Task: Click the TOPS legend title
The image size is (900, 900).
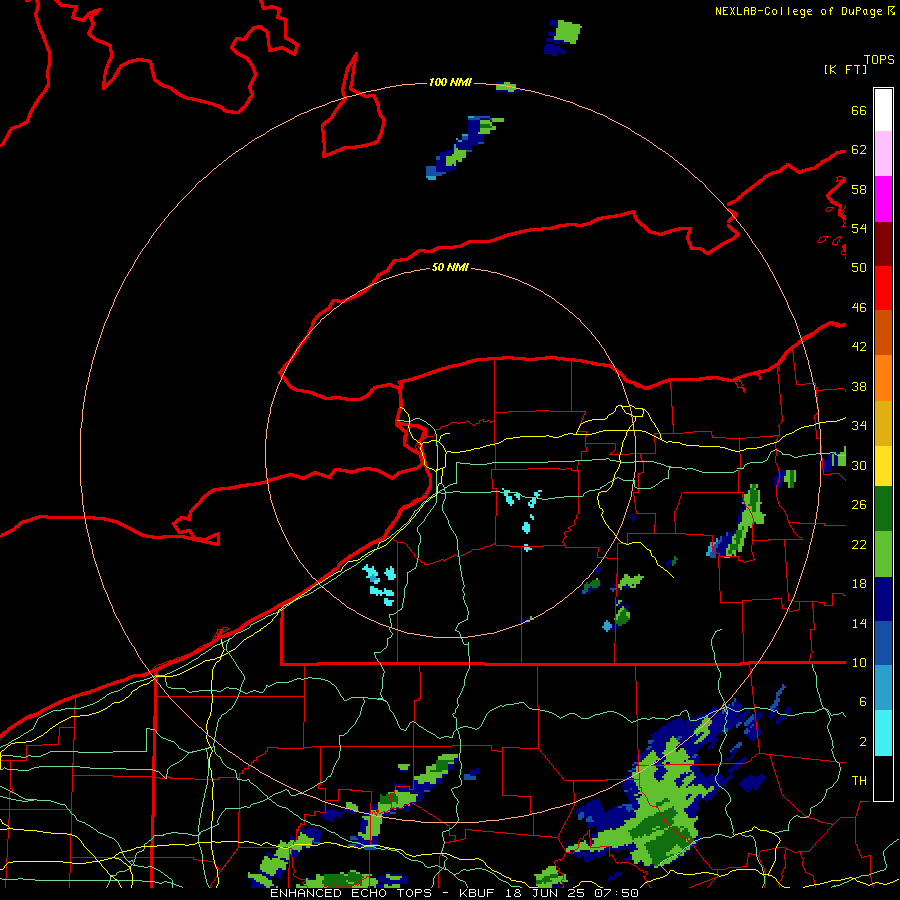Action: pyautogui.click(x=879, y=60)
